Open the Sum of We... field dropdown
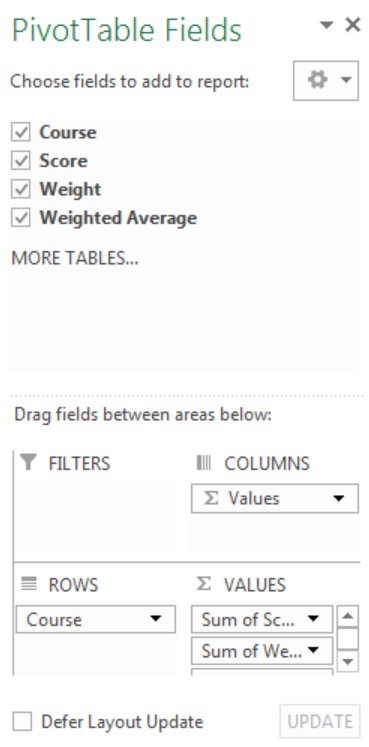The height and width of the screenshot is (747, 369). (x=313, y=650)
